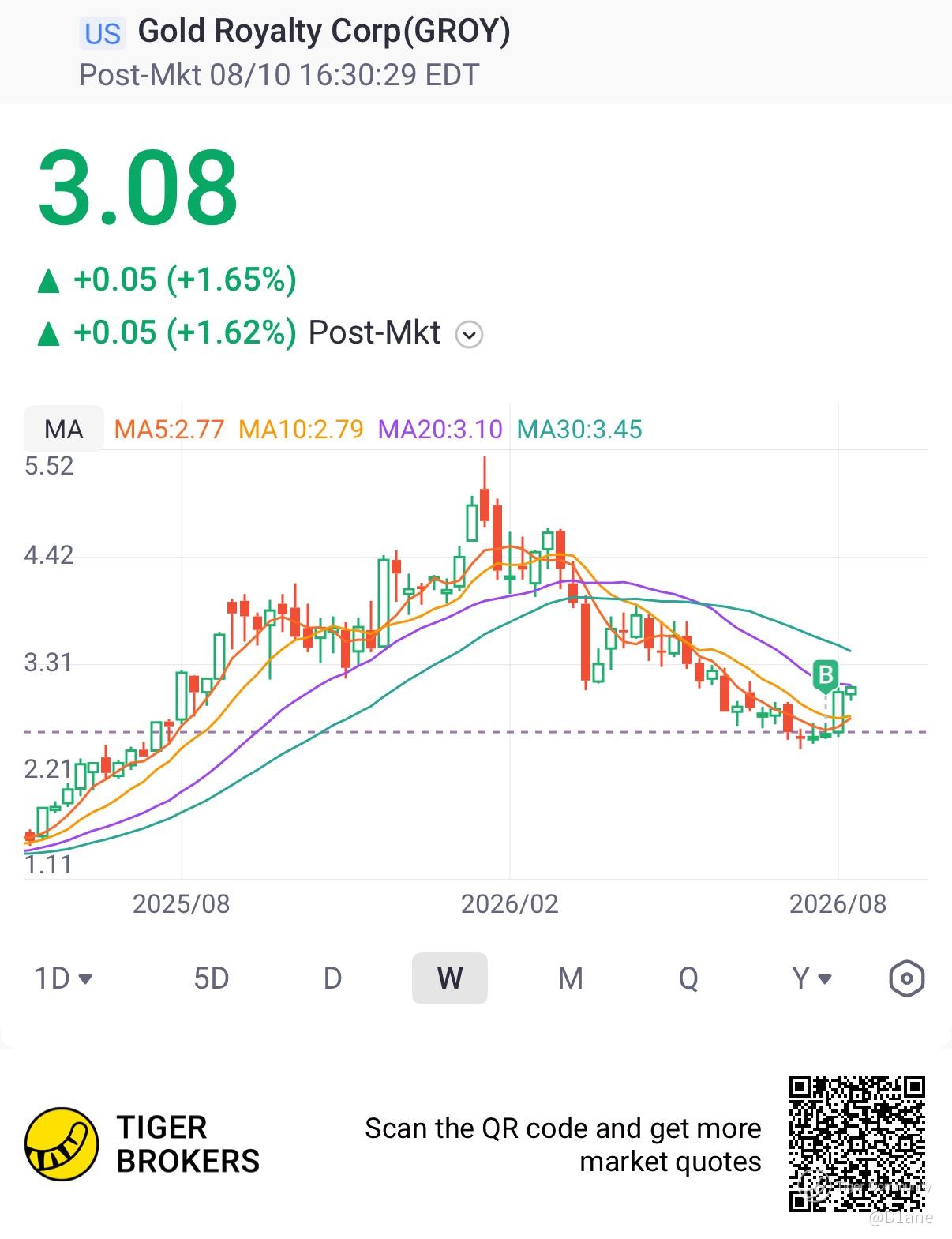Click the 2025/08 date axis label

[181, 904]
